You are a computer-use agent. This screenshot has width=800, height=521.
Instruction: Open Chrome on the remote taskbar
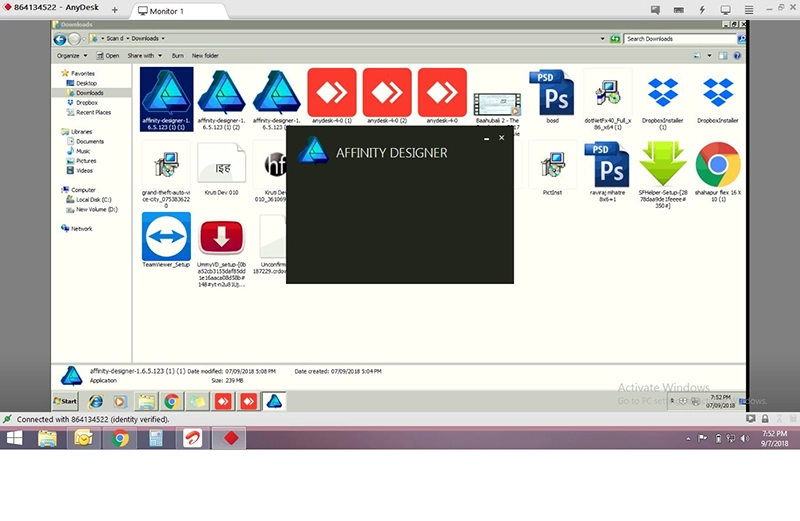172,402
